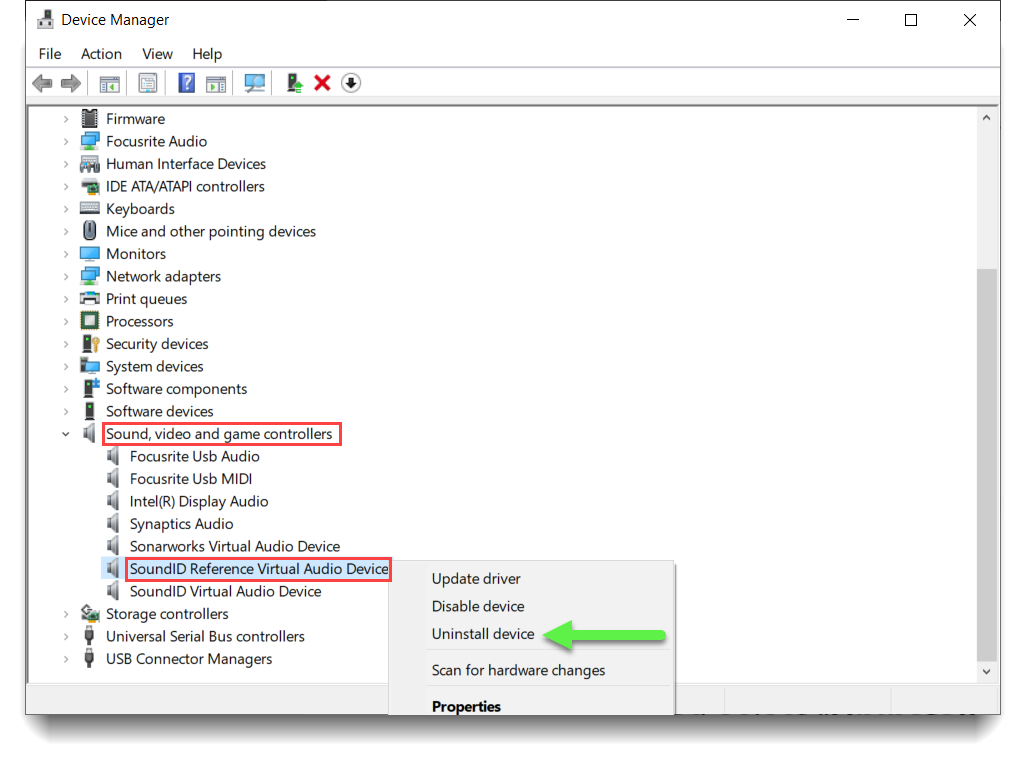Click the Monitors category icon
1026x765 pixels.
tap(90, 253)
